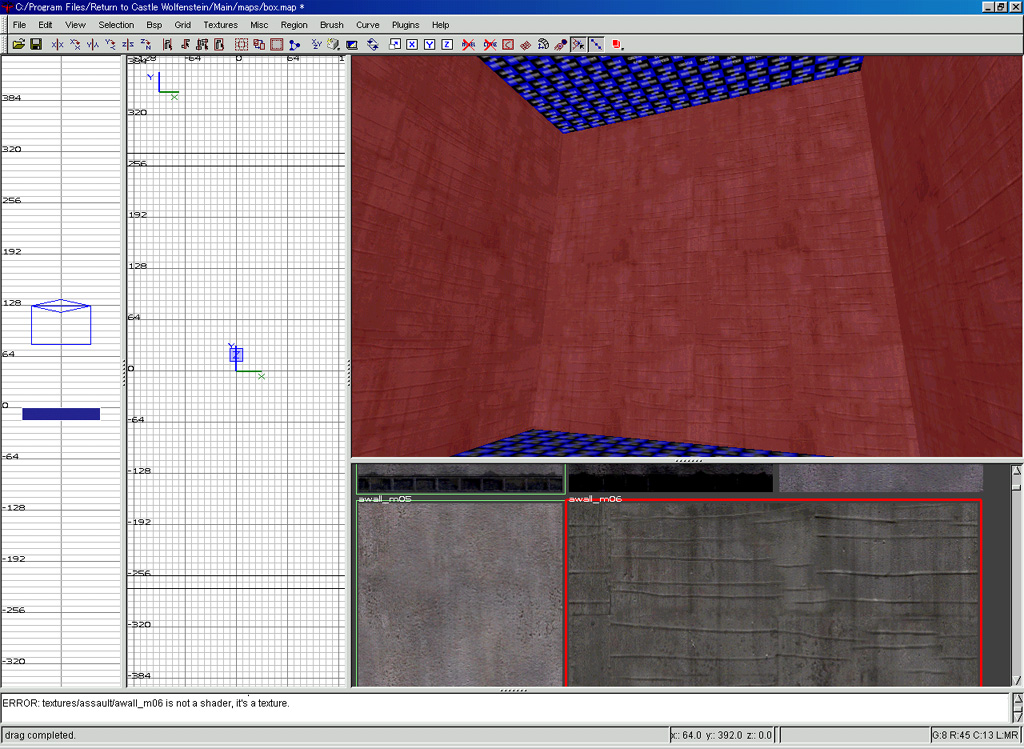
Task: Open the texture view mode icon menu
Action: point(334,44)
